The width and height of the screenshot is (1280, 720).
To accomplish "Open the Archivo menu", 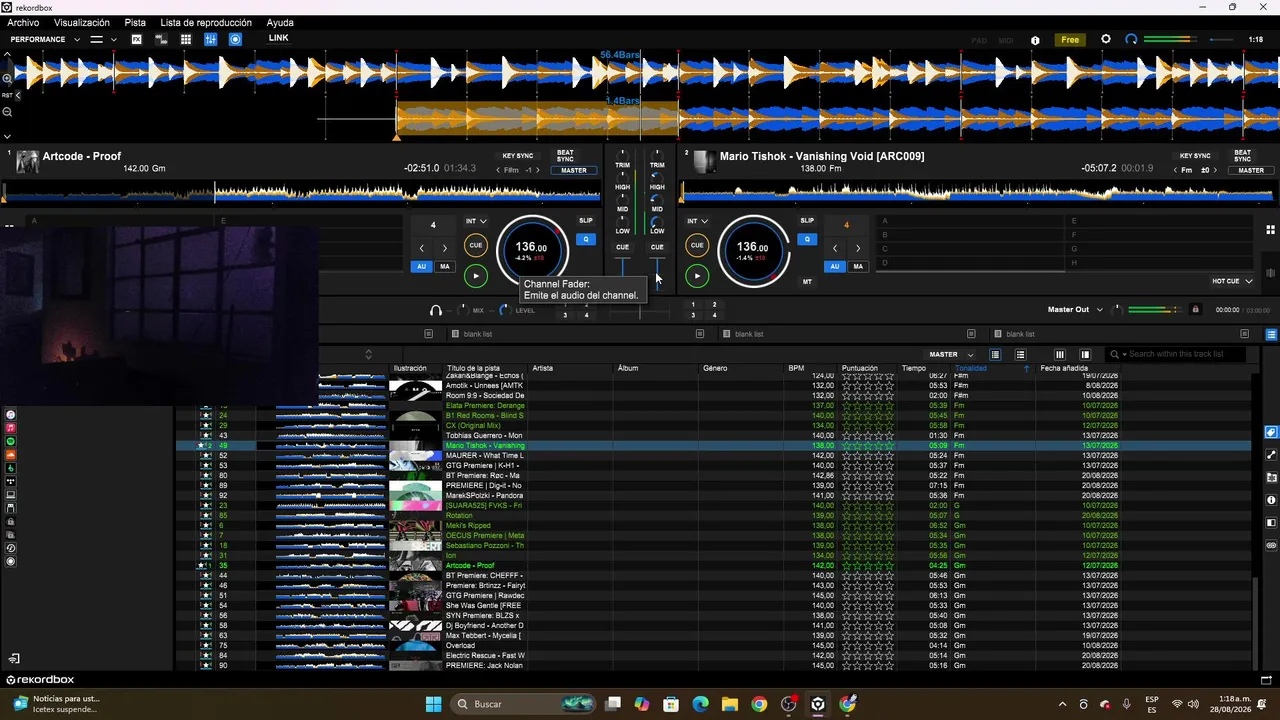I will [x=23, y=22].
